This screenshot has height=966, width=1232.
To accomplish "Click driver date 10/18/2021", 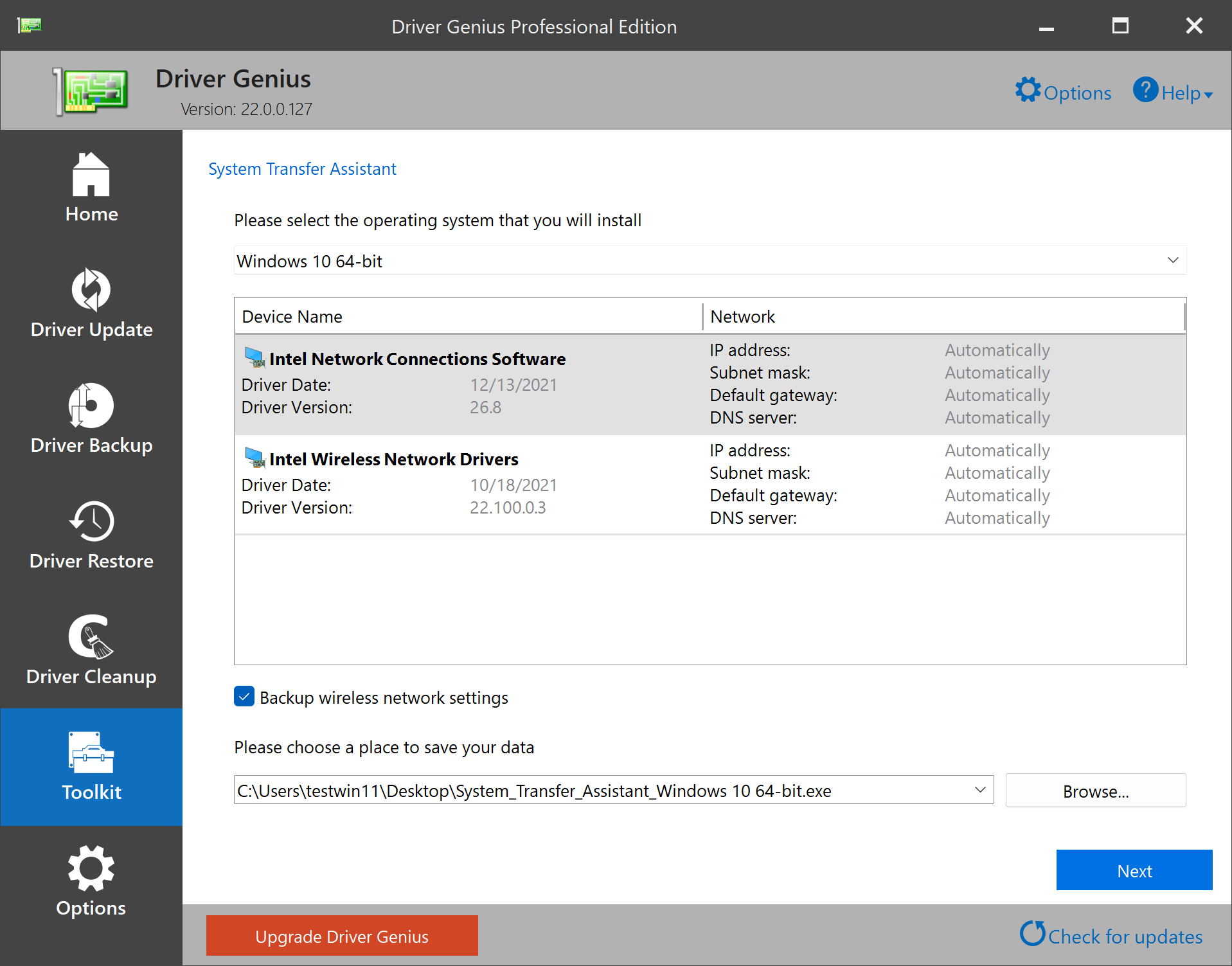I will (513, 485).
